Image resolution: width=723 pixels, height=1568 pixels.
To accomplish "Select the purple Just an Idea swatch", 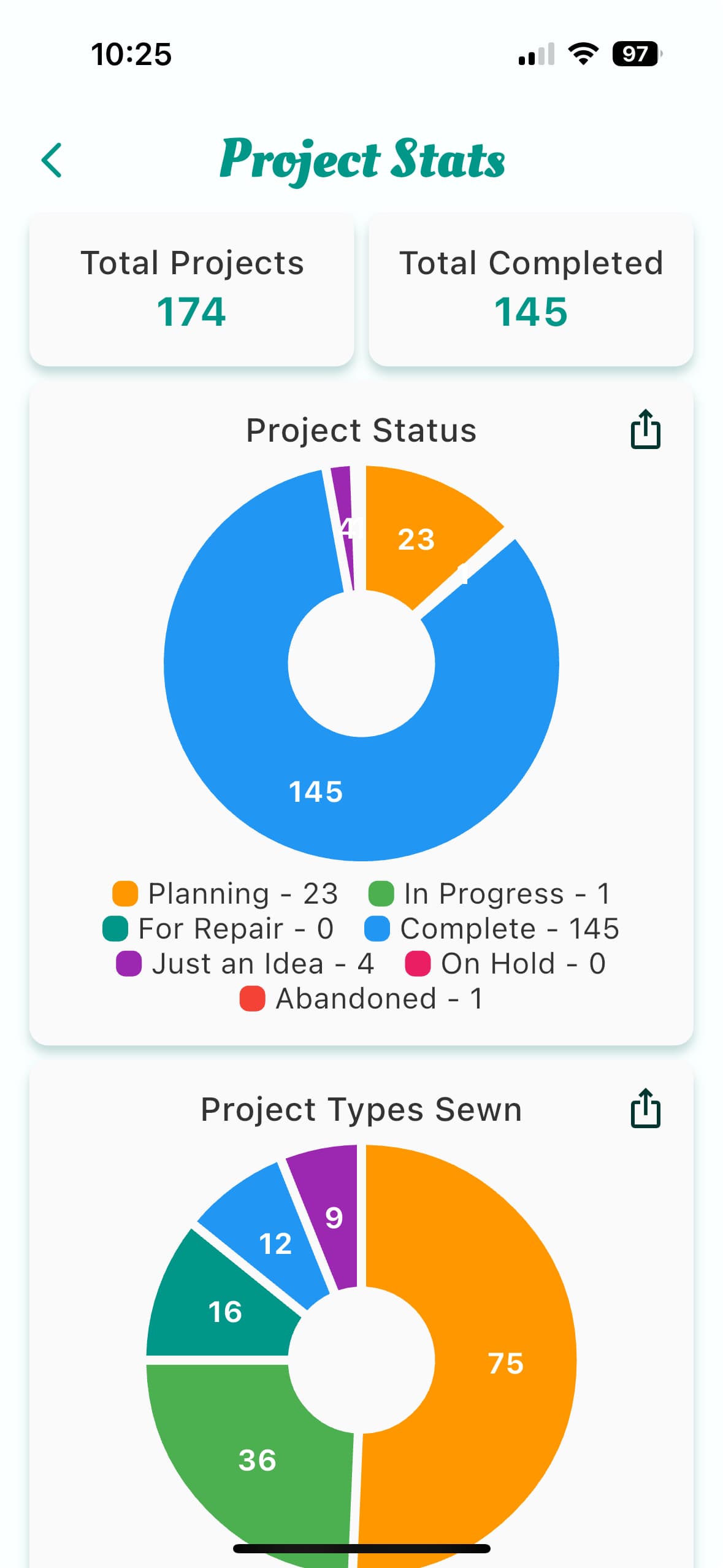I will pyautogui.click(x=129, y=963).
